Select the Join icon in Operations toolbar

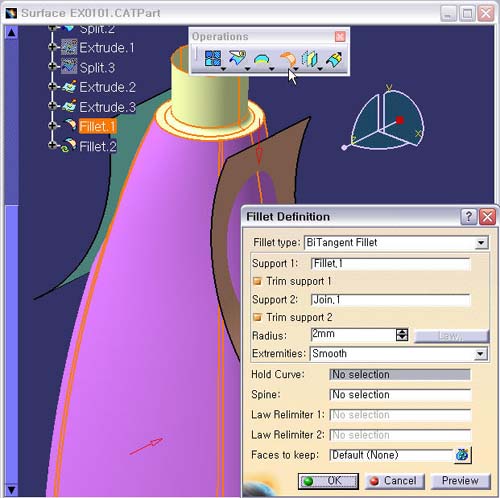(x=213, y=58)
